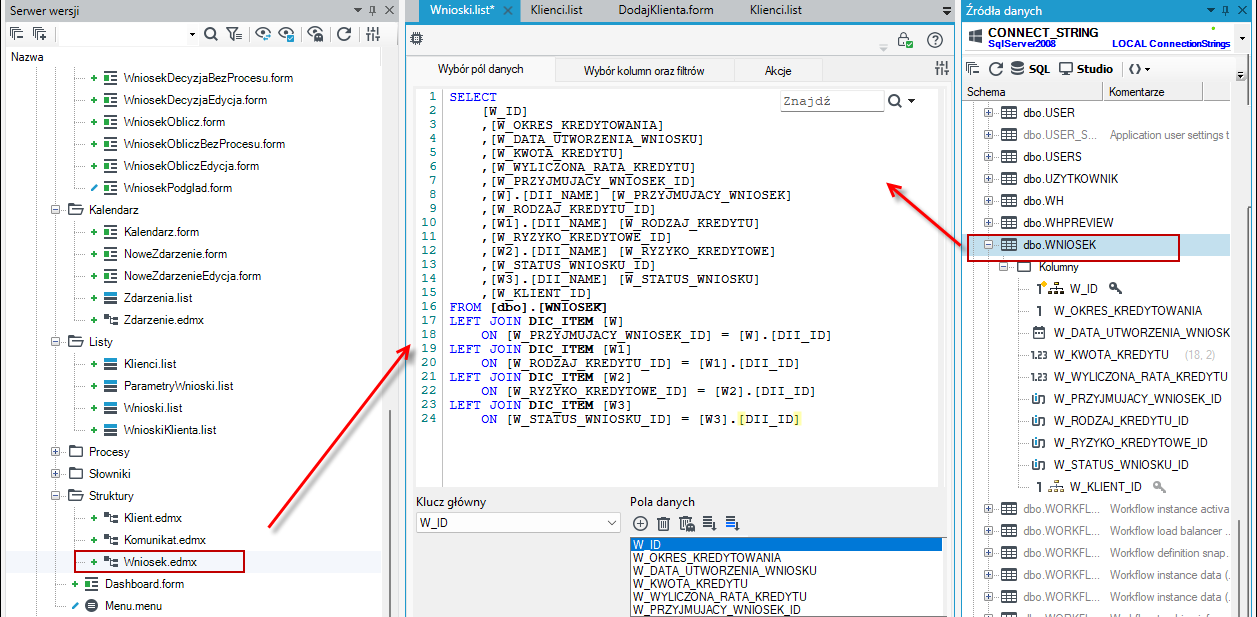The width and height of the screenshot is (1257, 617).
Task: Switch to the Wybór kolumn oraz filtrów tab
Action: [x=644, y=70]
